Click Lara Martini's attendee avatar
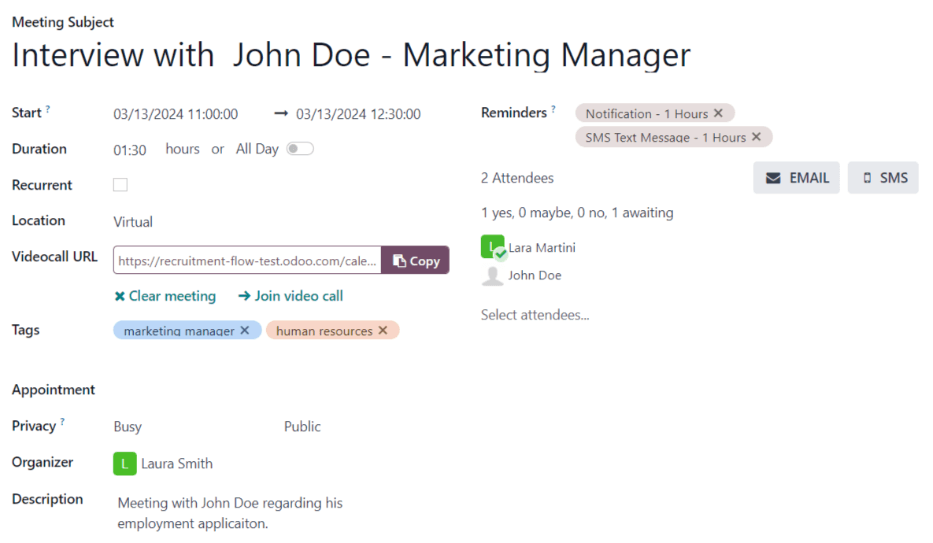Image resolution: width=933 pixels, height=543 pixels. click(x=493, y=247)
